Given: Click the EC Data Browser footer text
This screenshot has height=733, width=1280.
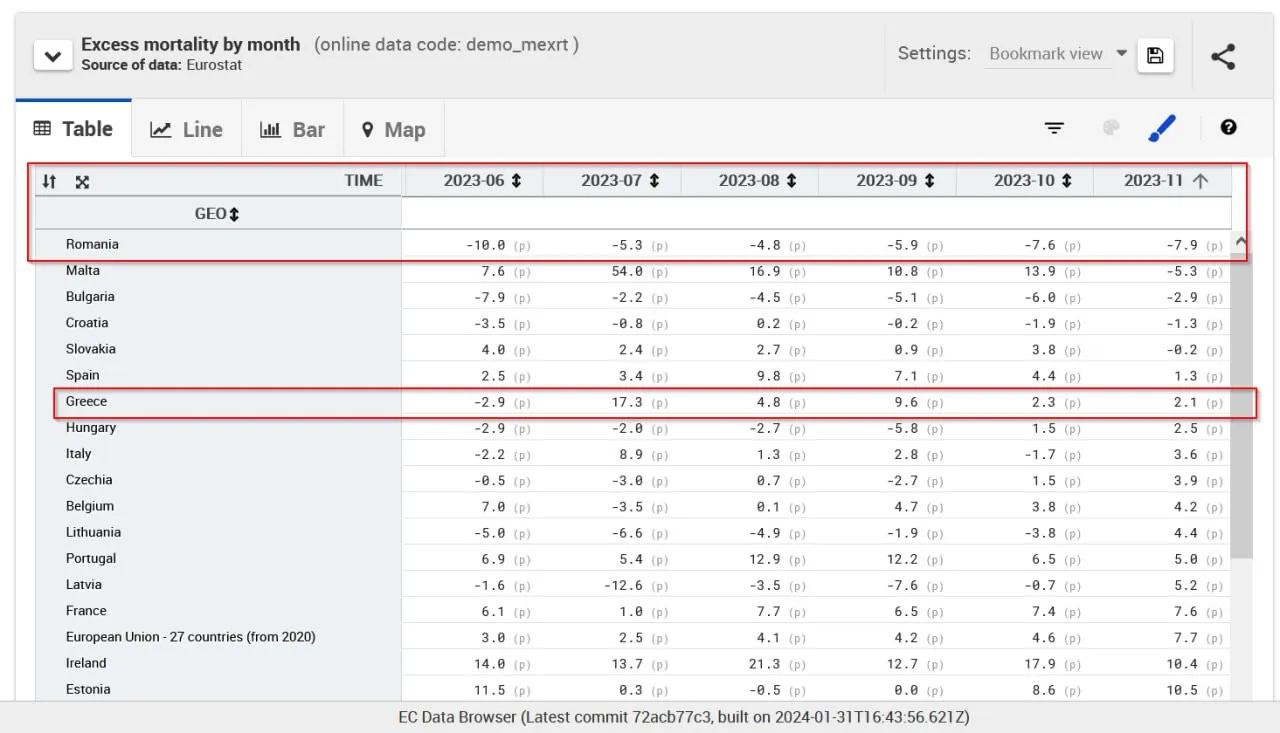Looking at the screenshot, I should tap(684, 717).
